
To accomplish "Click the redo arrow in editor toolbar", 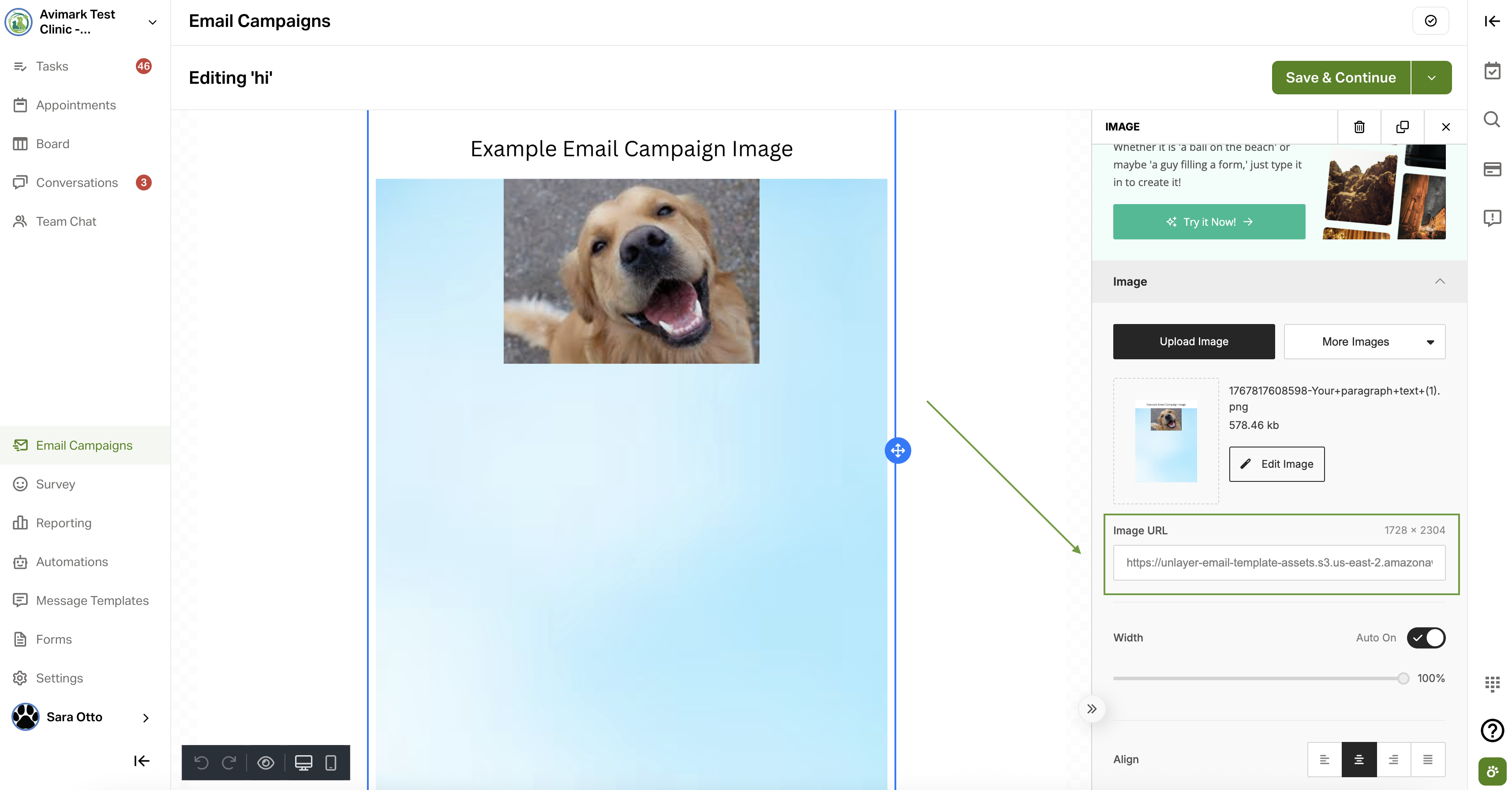I will click(229, 762).
